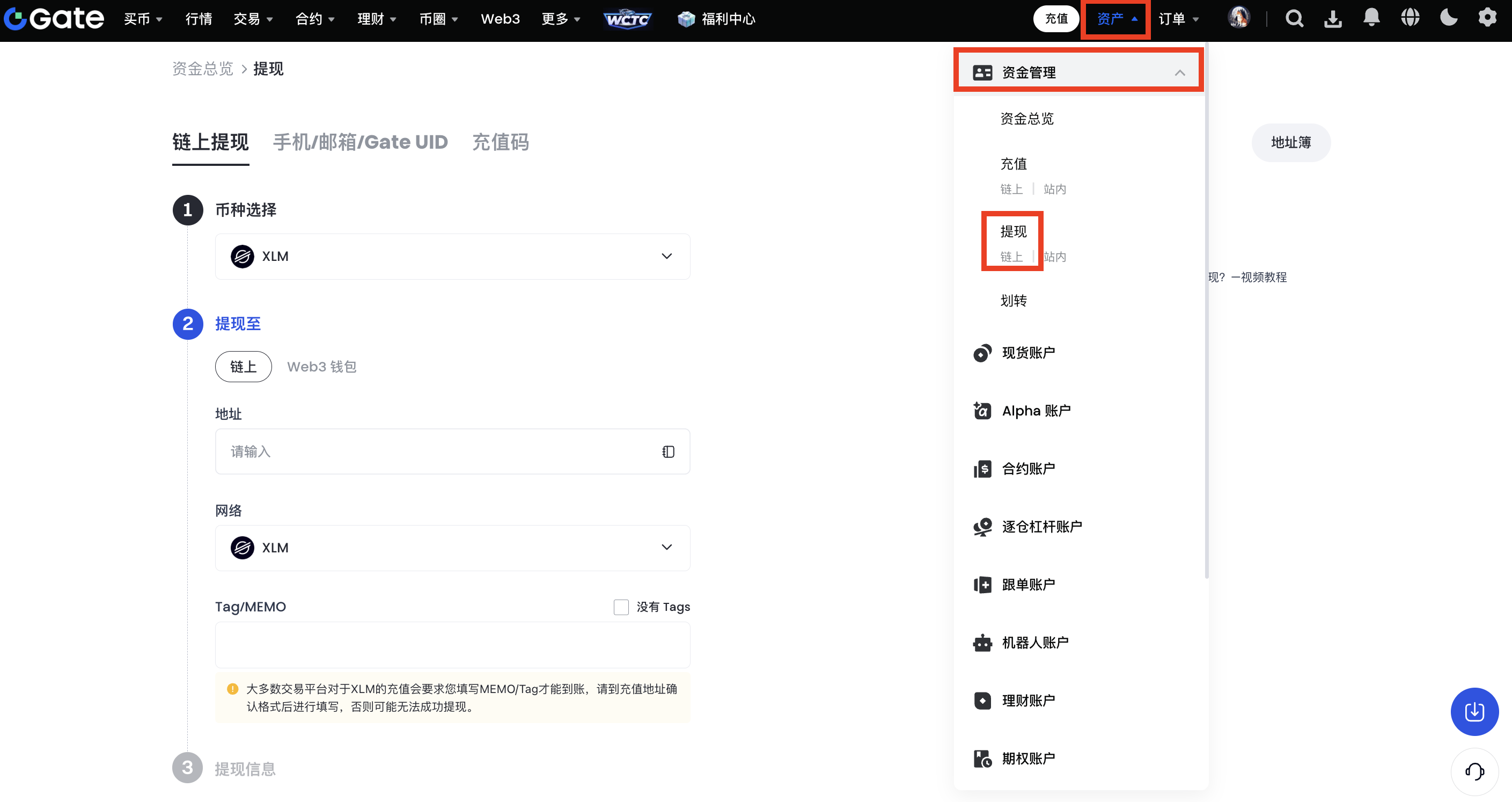Click the 充值 button in header

point(1056,19)
